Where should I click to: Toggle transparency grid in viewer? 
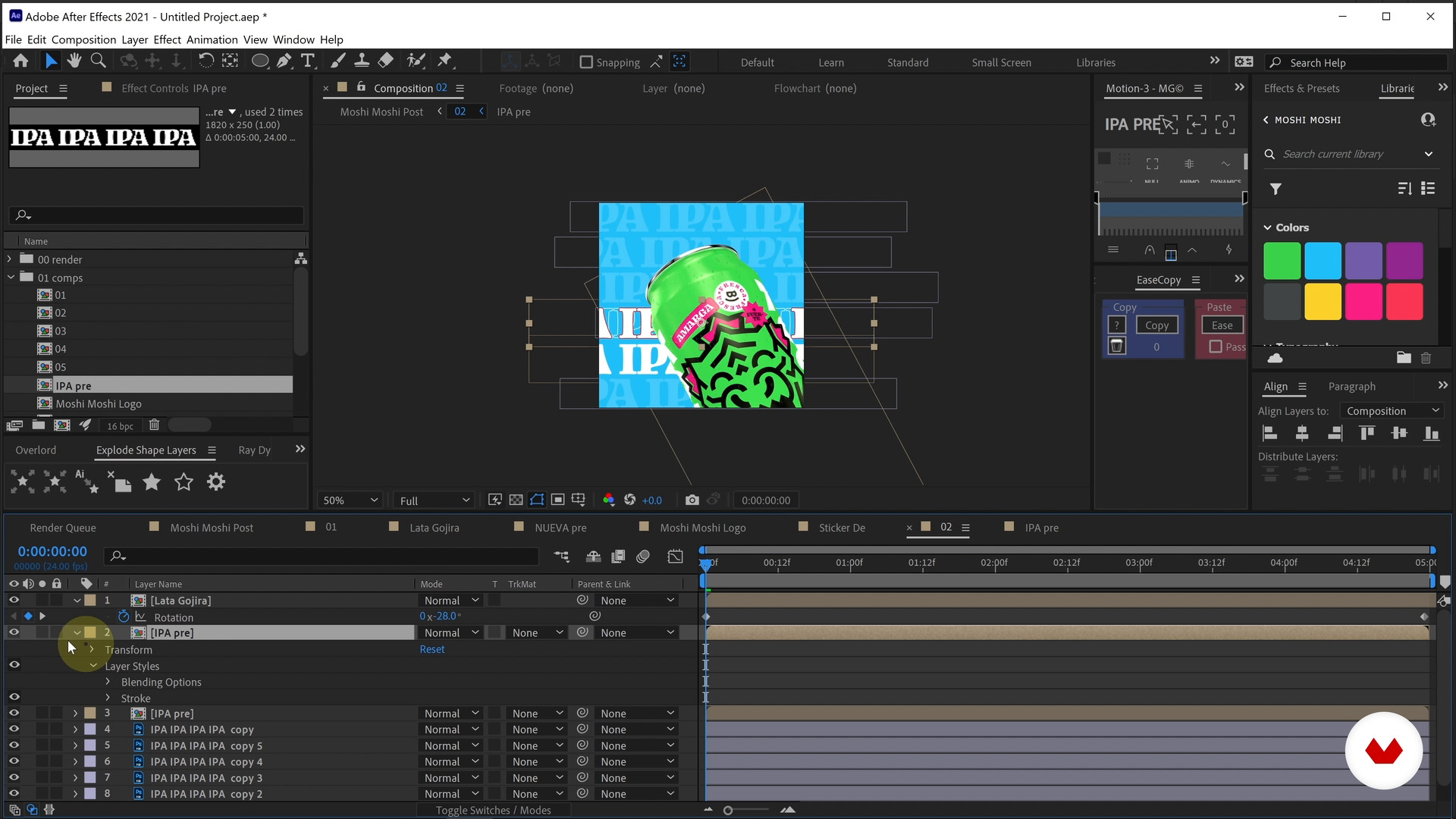[516, 500]
